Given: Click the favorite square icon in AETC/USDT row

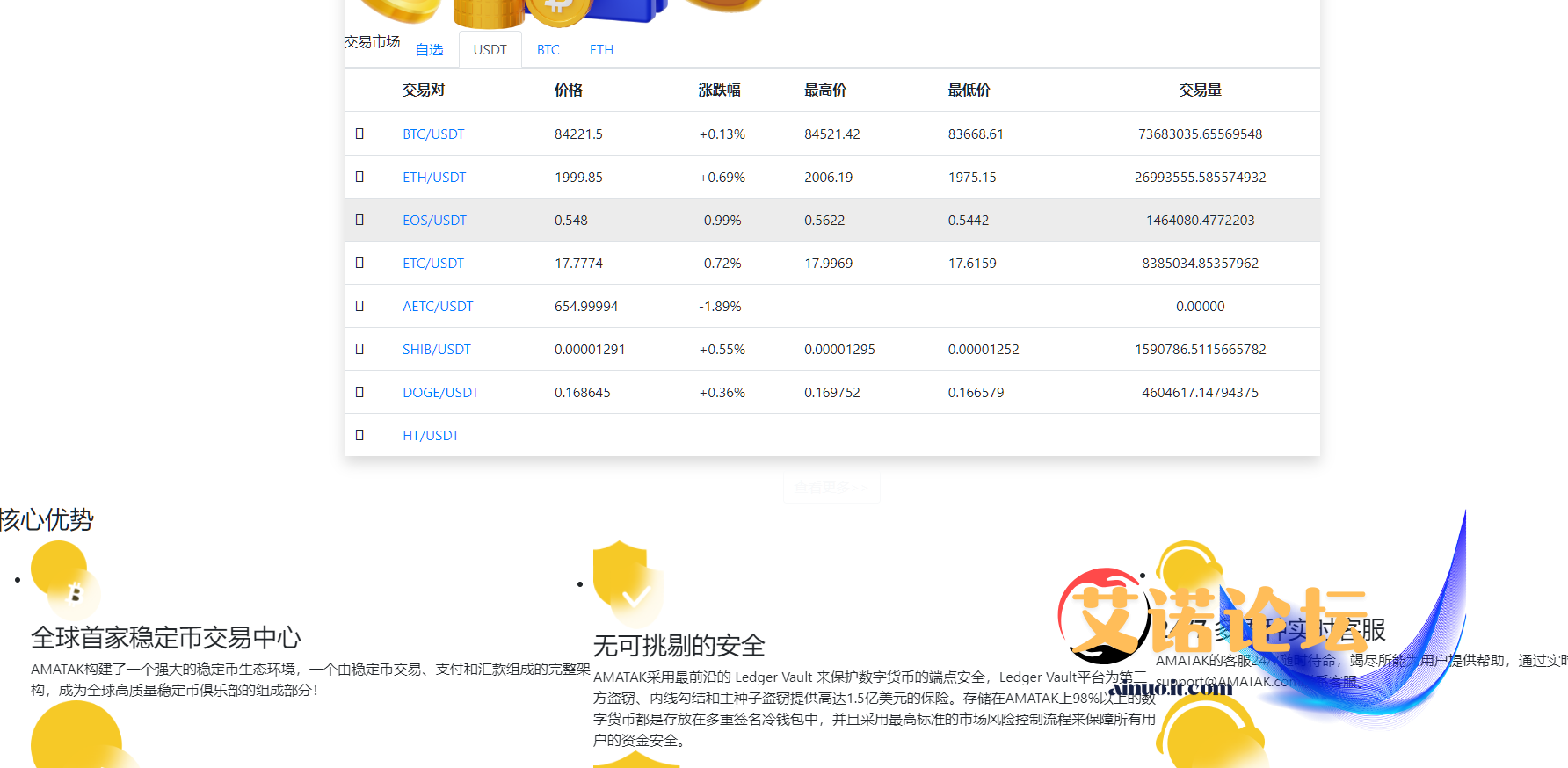Looking at the screenshot, I should coord(359,306).
